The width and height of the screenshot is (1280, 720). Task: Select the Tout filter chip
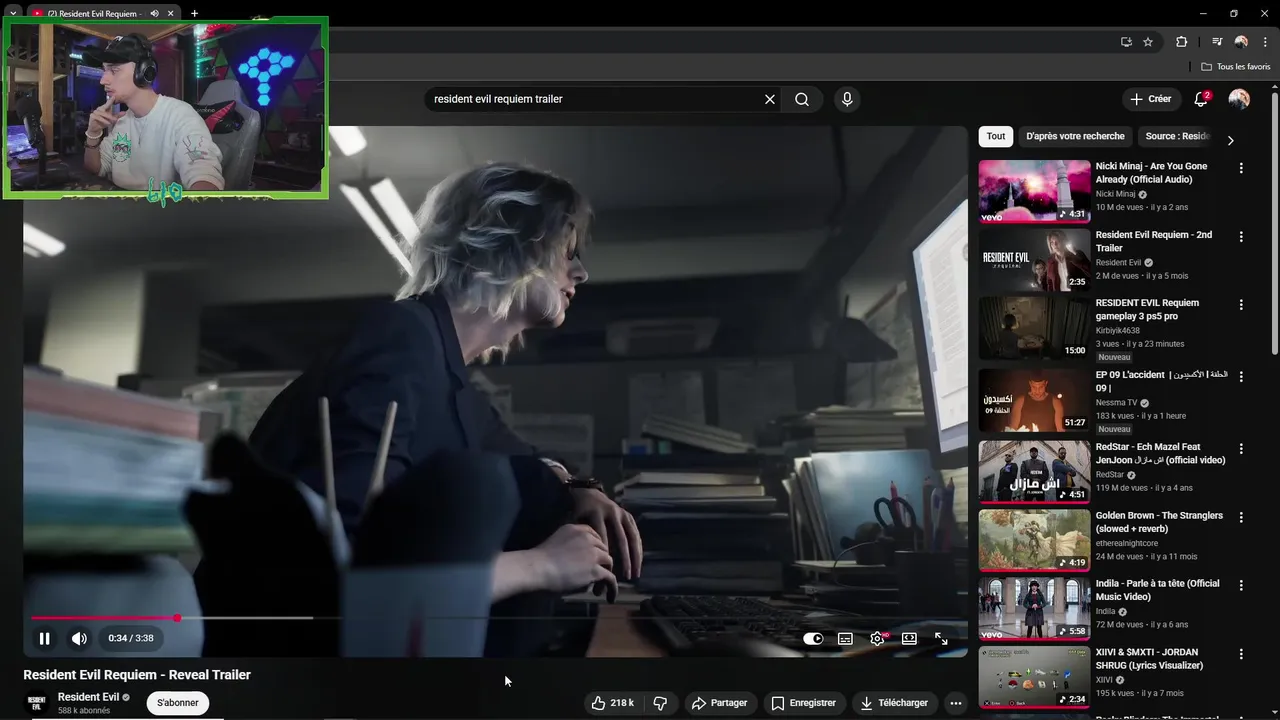(996, 136)
